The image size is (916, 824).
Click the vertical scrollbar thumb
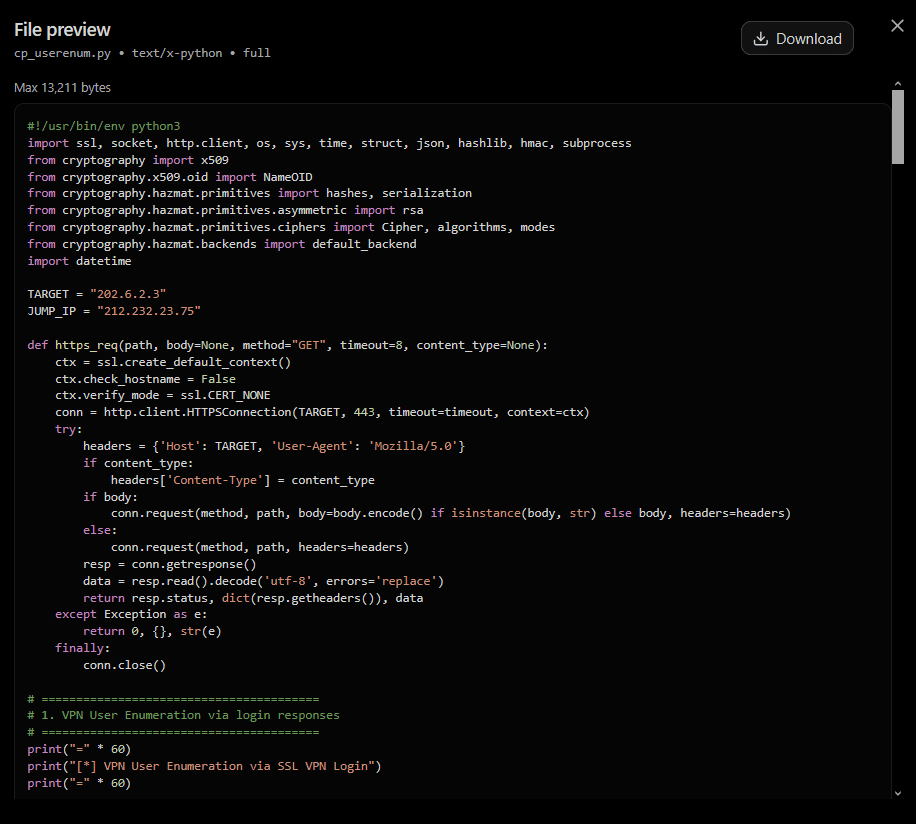(x=898, y=127)
